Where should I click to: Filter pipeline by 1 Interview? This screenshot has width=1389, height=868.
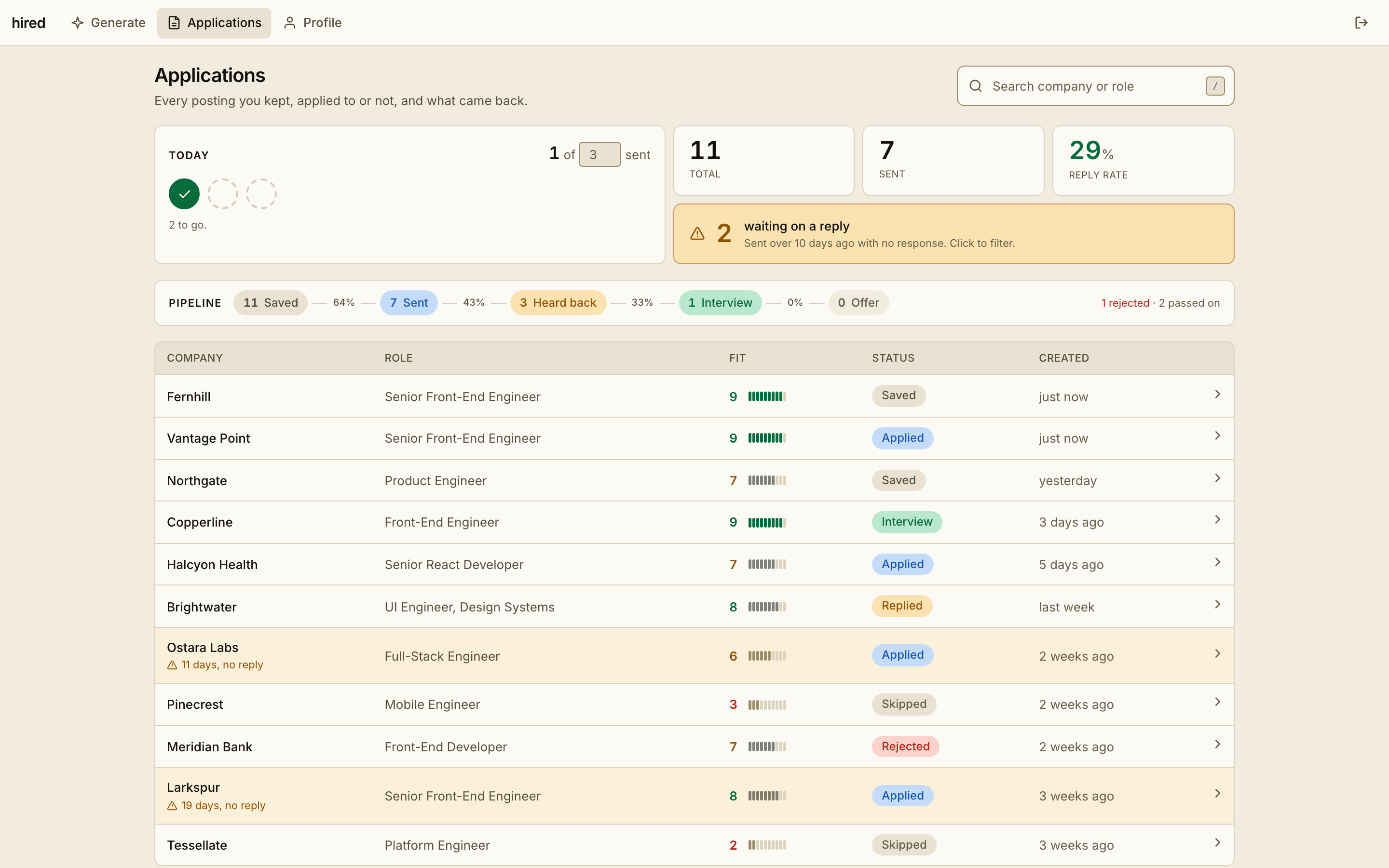click(x=721, y=303)
